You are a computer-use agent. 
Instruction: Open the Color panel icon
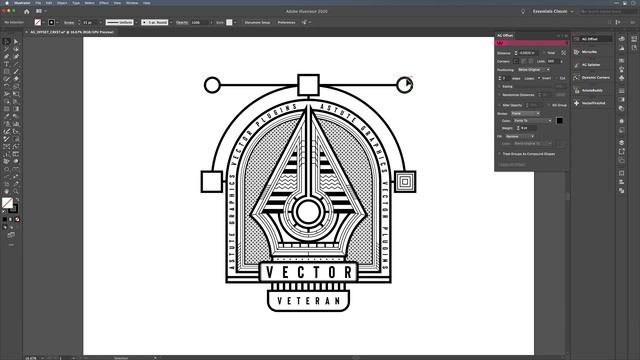pyautogui.click(x=621, y=39)
